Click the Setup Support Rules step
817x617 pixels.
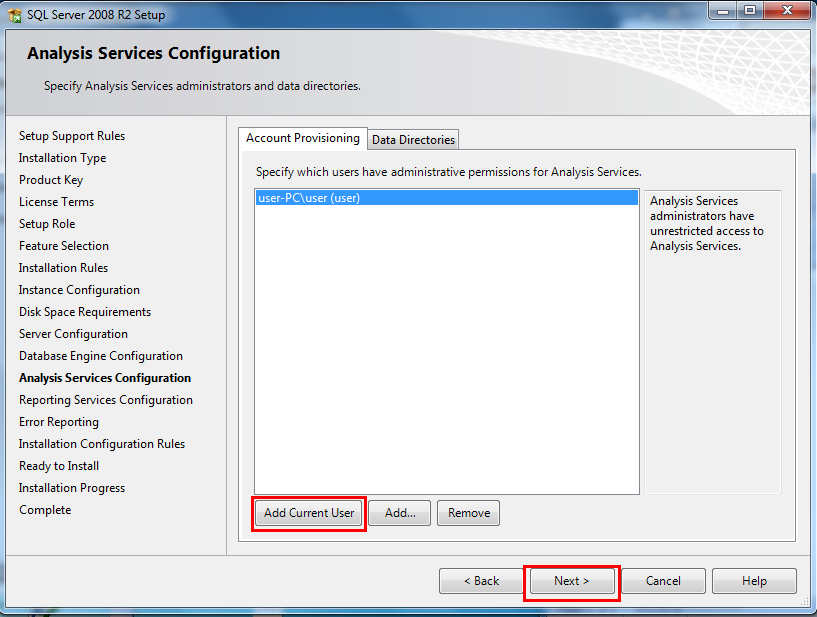pos(72,136)
